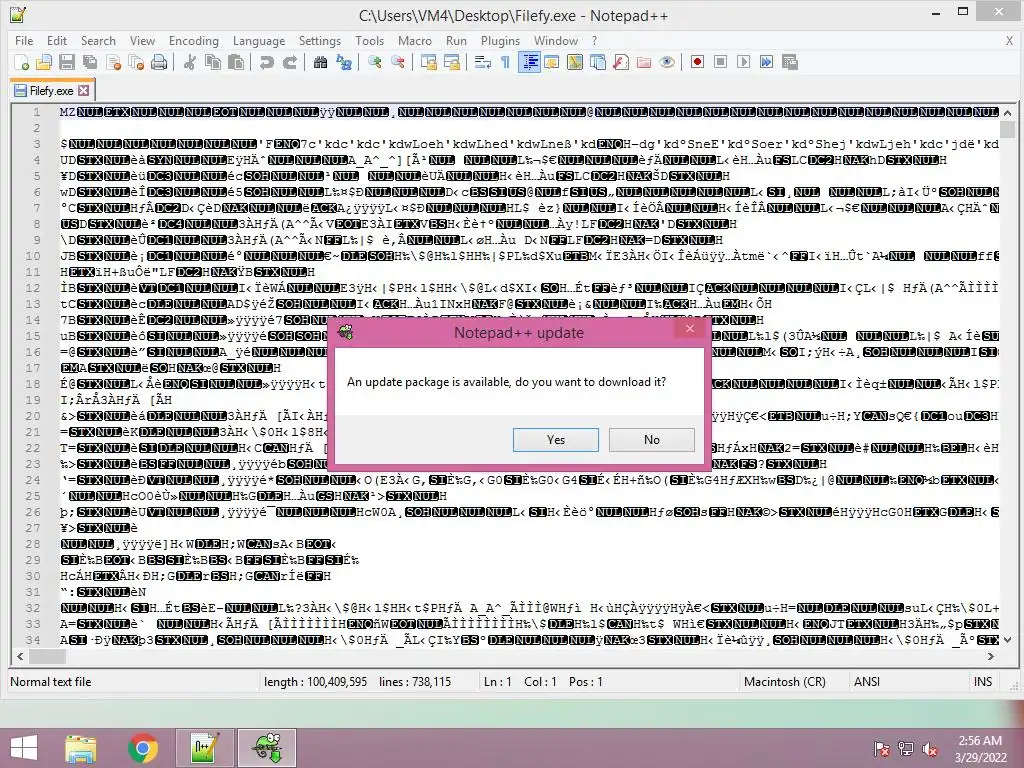
Task: Open the Plugins menu
Action: [500, 40]
